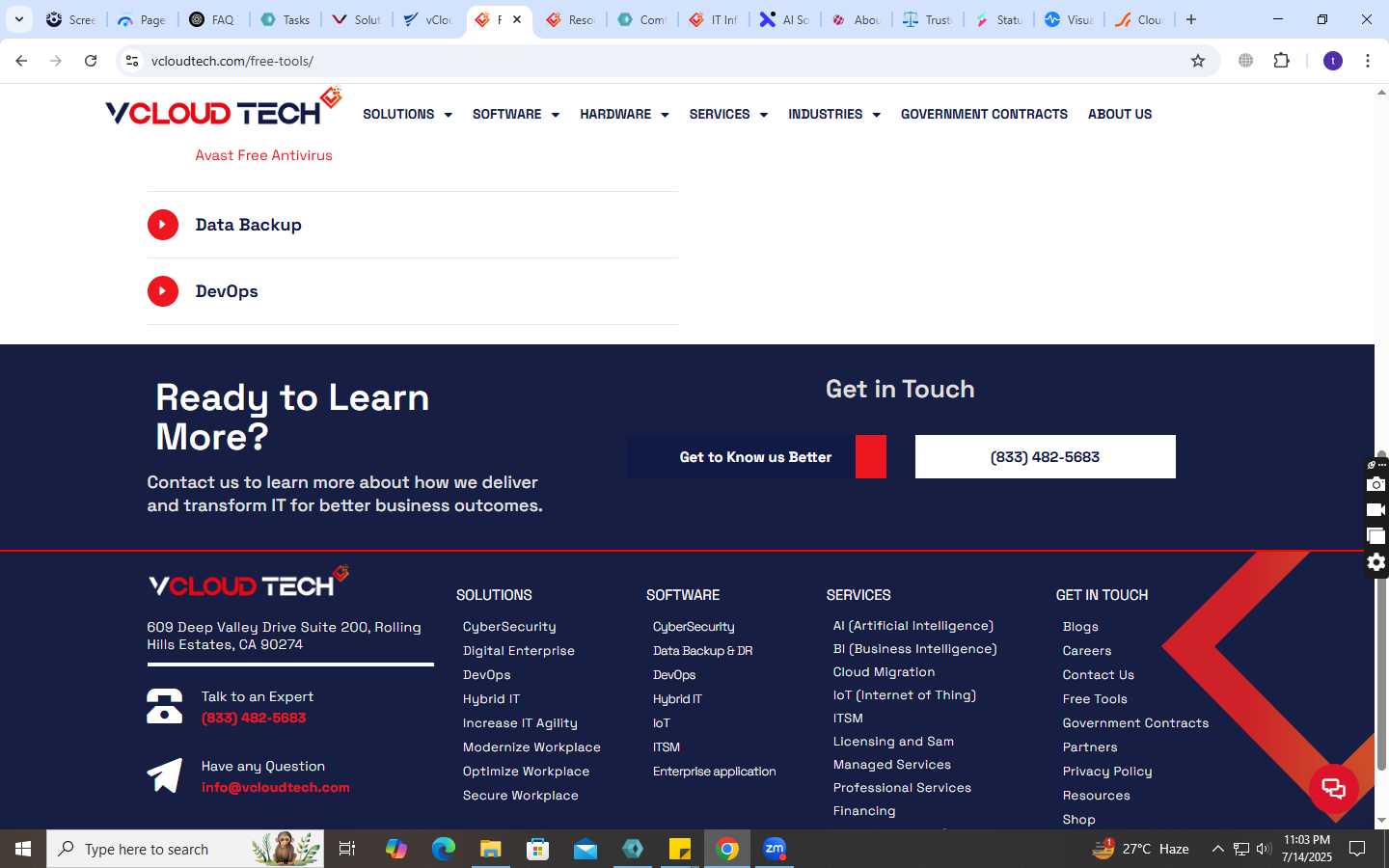Open Avast Free Antivirus link
Image resolution: width=1389 pixels, height=868 pixels.
(263, 155)
